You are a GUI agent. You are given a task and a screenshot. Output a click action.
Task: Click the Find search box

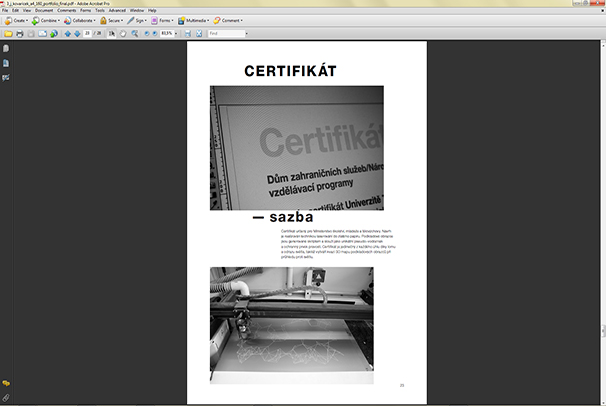226,33
